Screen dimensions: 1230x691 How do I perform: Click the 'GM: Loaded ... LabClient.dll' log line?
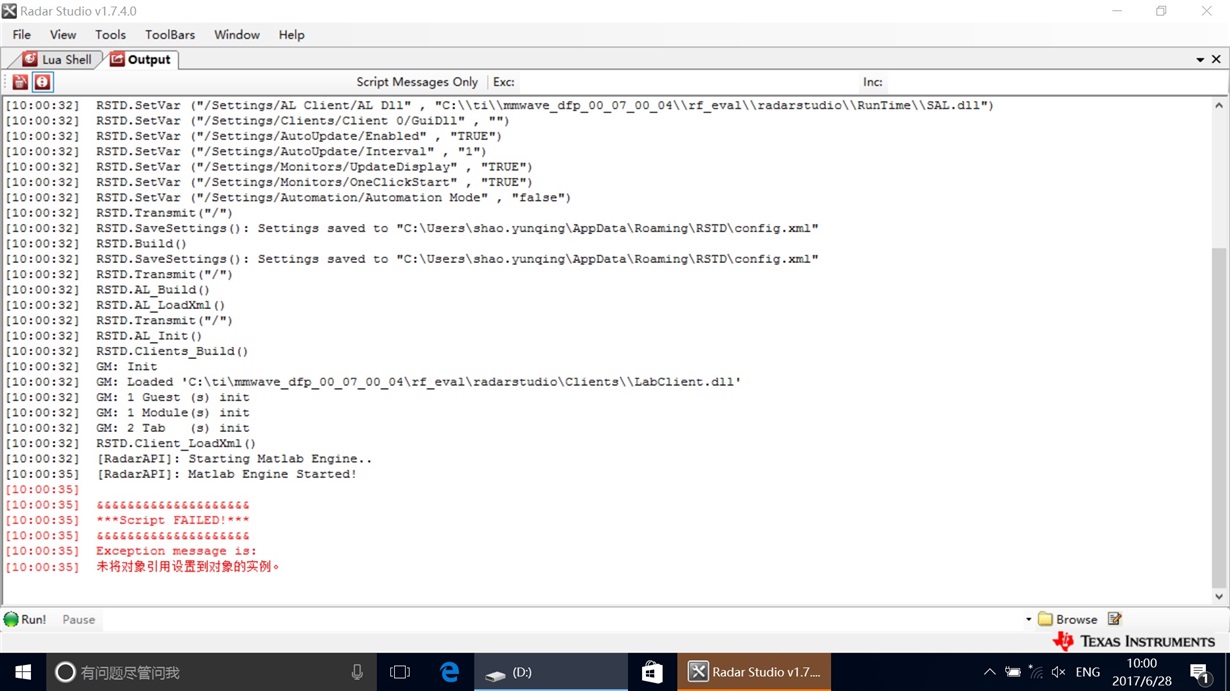tap(418, 382)
